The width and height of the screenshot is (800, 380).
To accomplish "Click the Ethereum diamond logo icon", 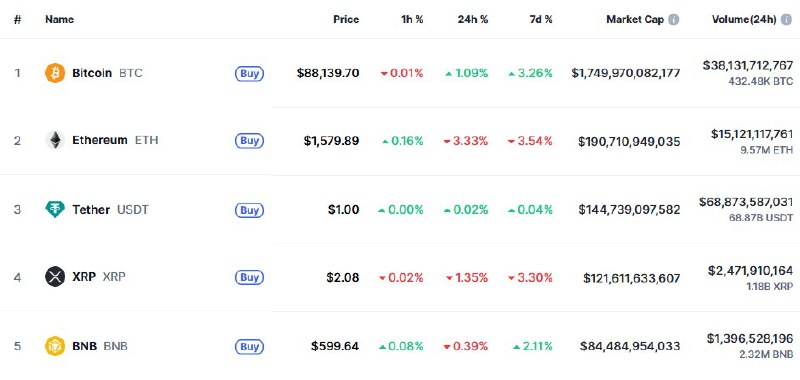I will tap(55, 140).
